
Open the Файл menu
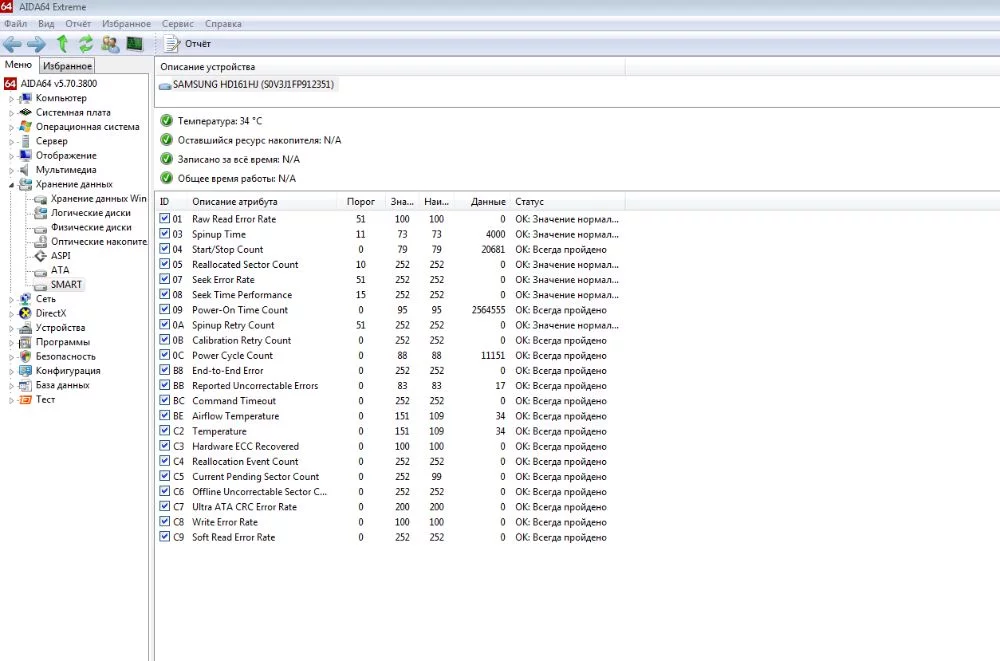tap(15, 24)
